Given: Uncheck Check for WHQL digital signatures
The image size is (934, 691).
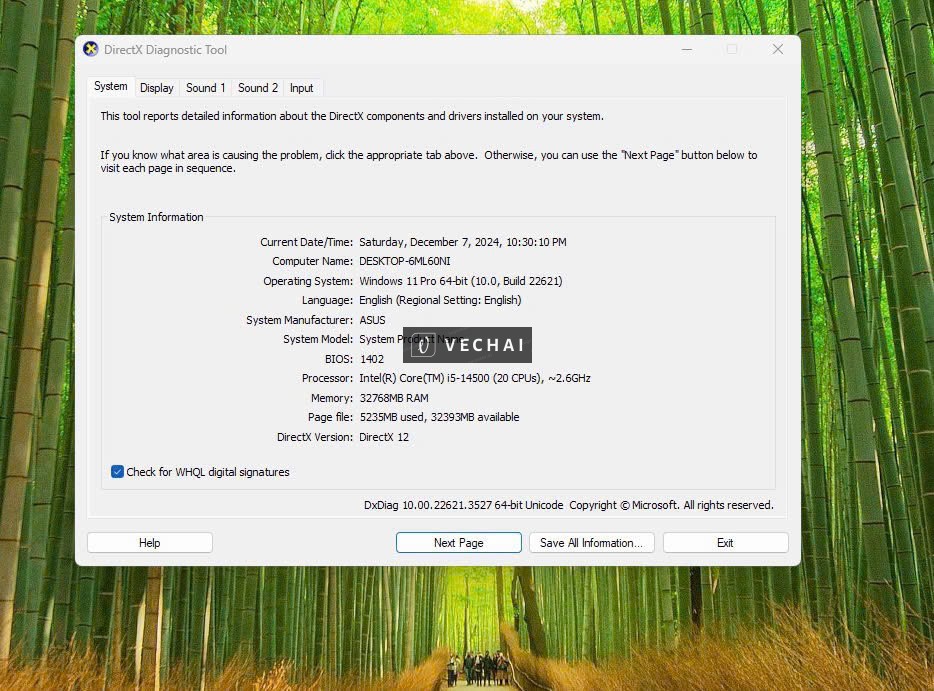Looking at the screenshot, I should (118, 472).
